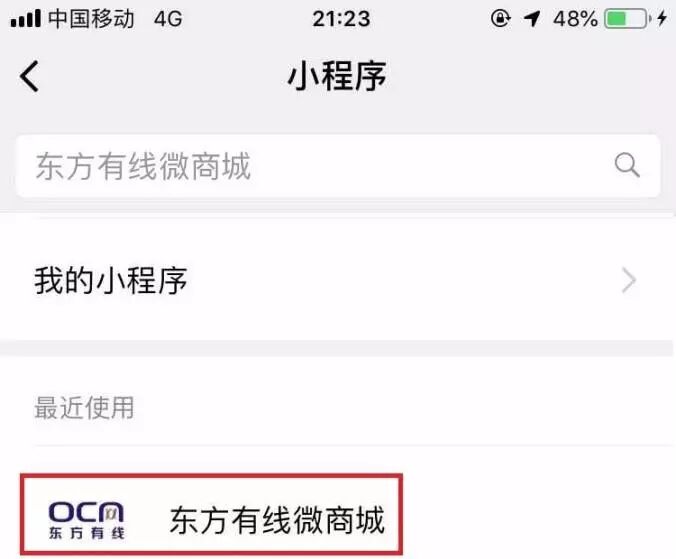Open the 我的小程序 row

338,281
